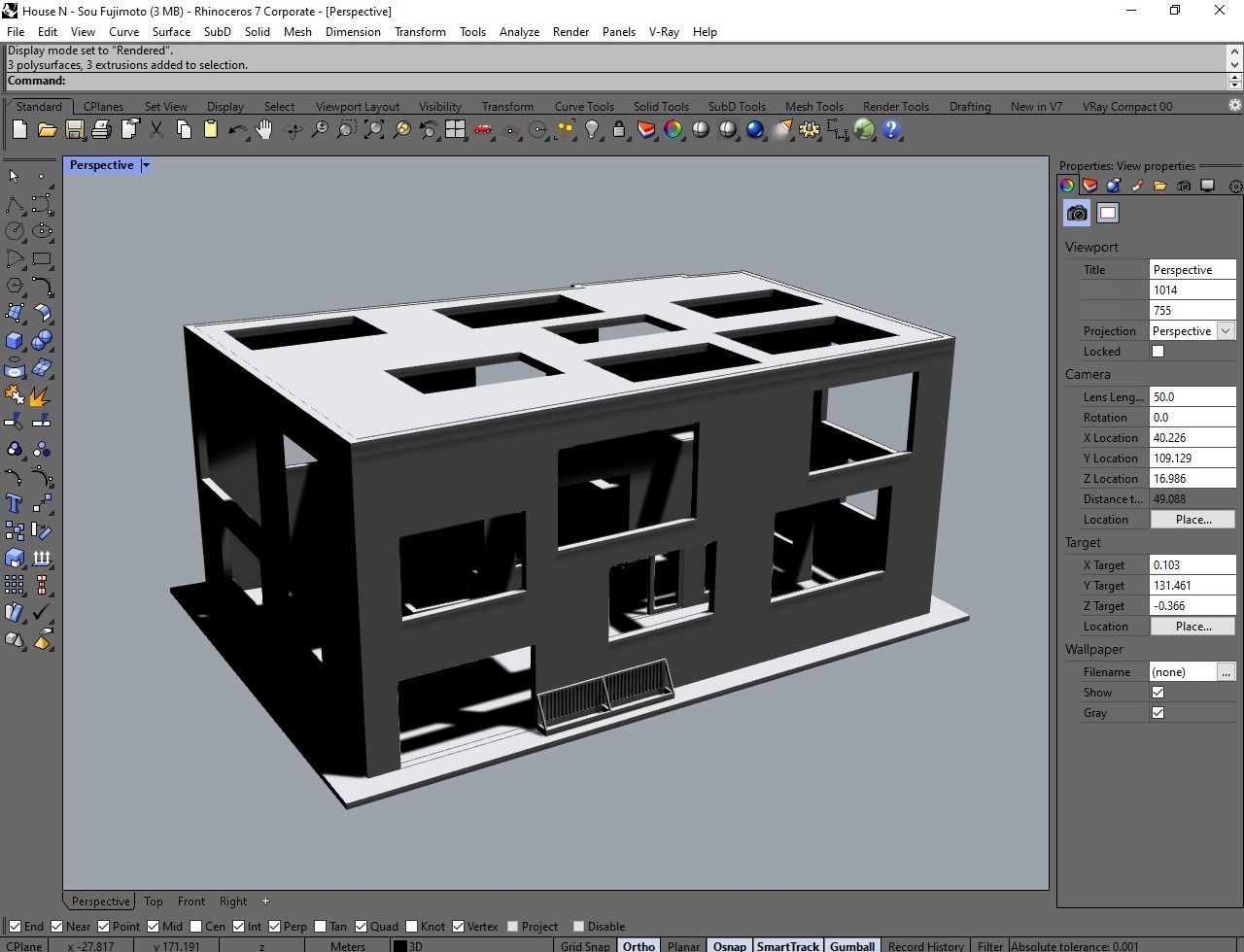Switch to the Top viewport tab
This screenshot has height=952, width=1244.
[153, 901]
